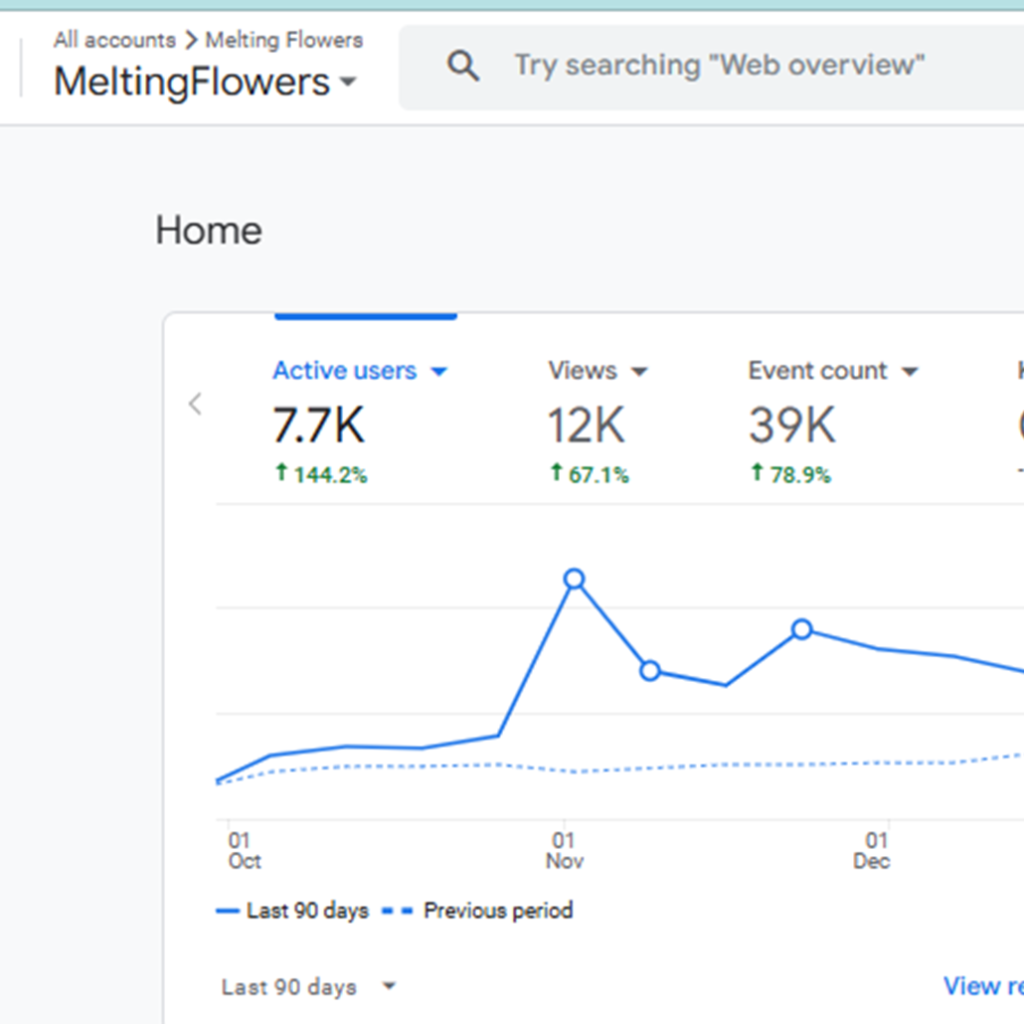
Task: Expand the Event count metric dropdown arrow
Action: pos(909,372)
